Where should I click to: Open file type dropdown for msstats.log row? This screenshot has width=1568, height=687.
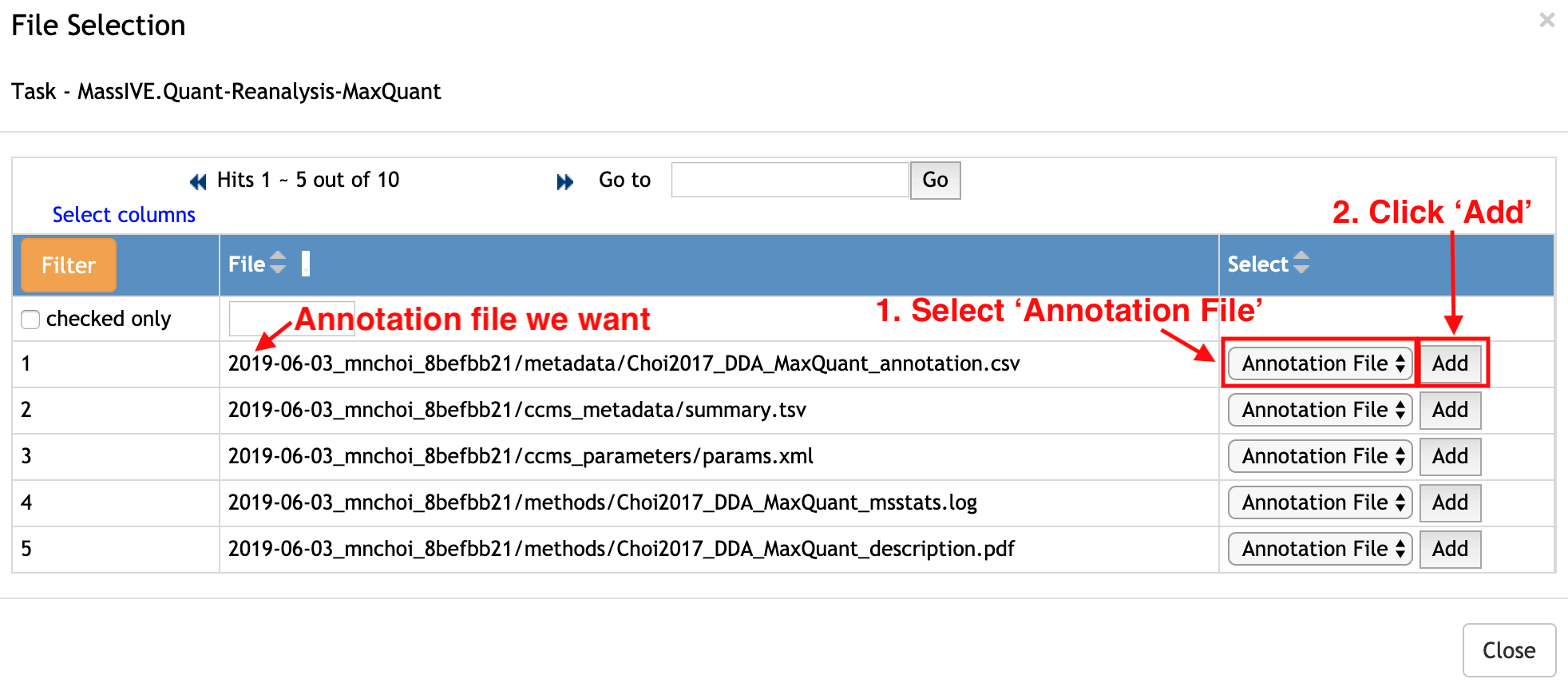click(1320, 502)
